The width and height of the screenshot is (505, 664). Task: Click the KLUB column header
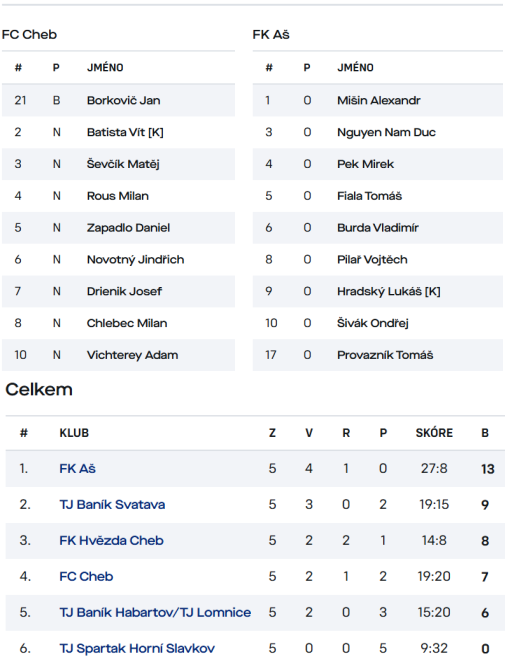(74, 433)
